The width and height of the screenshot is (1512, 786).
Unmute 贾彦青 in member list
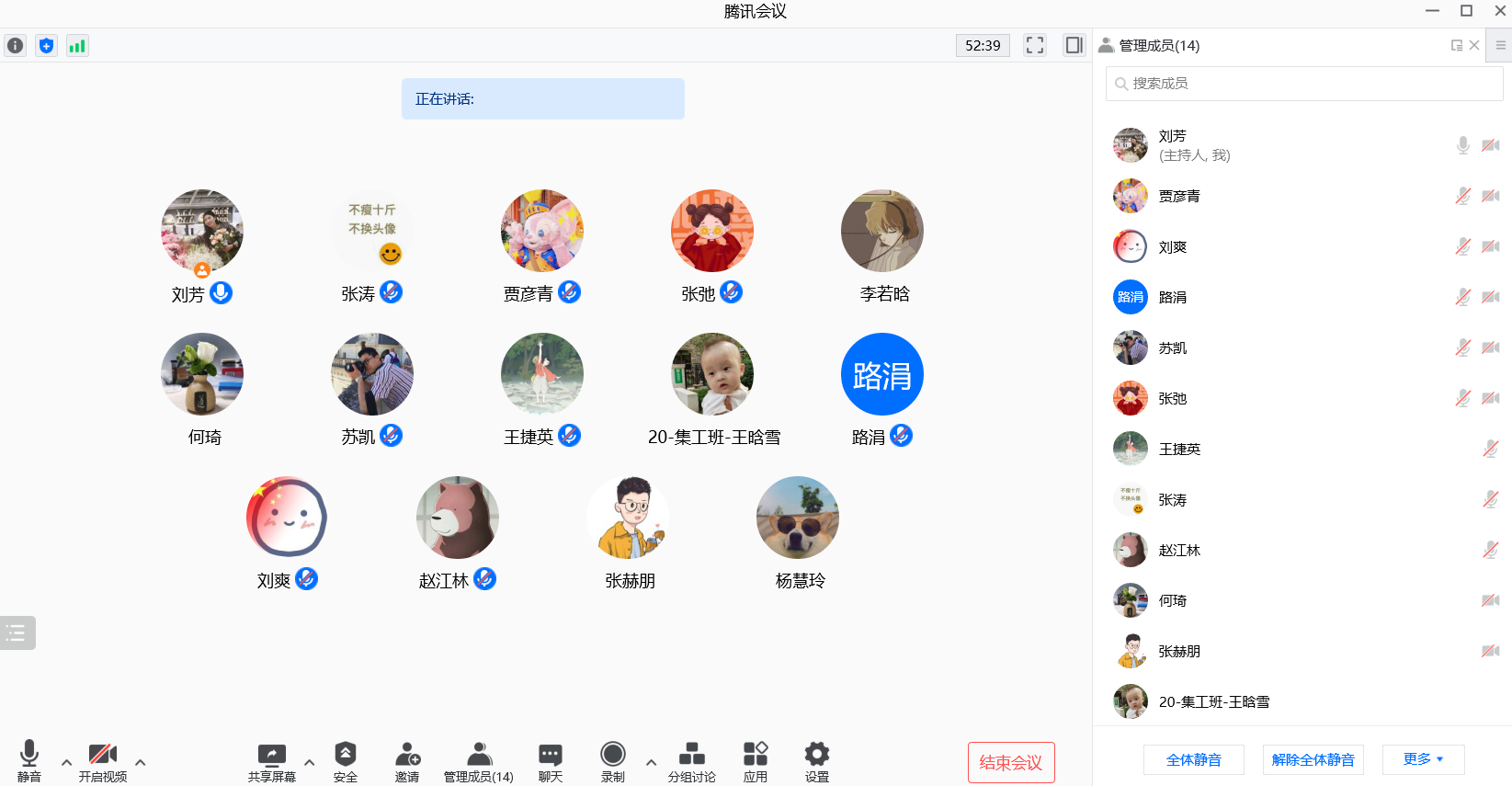coord(1462,196)
